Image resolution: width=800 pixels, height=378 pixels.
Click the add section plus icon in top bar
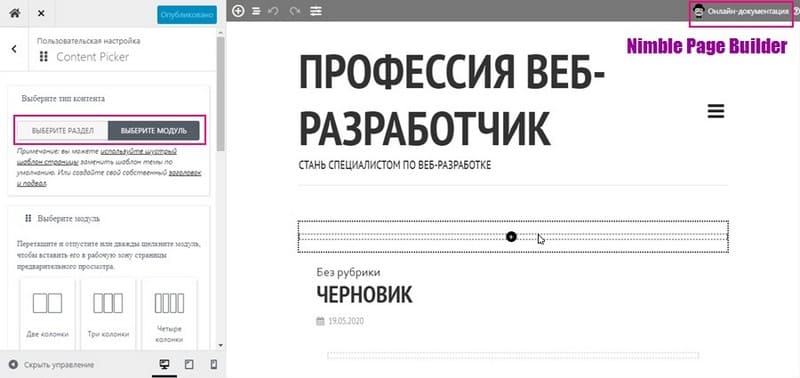[x=238, y=11]
